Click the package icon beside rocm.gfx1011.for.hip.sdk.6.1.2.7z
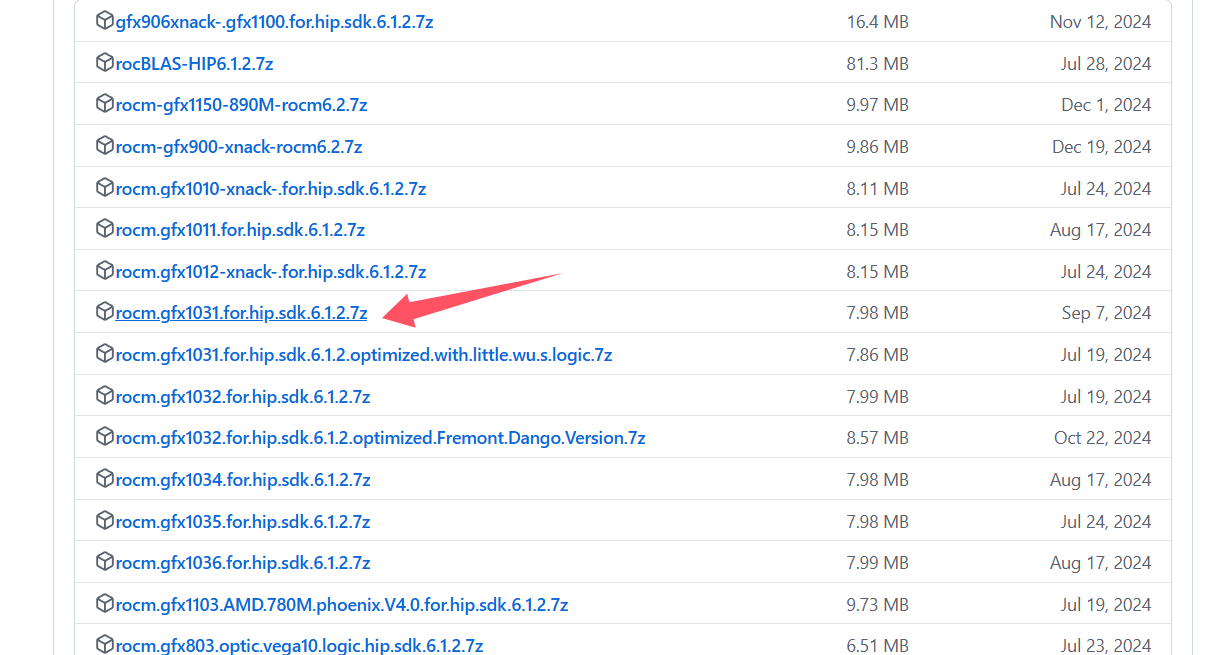 (104, 229)
